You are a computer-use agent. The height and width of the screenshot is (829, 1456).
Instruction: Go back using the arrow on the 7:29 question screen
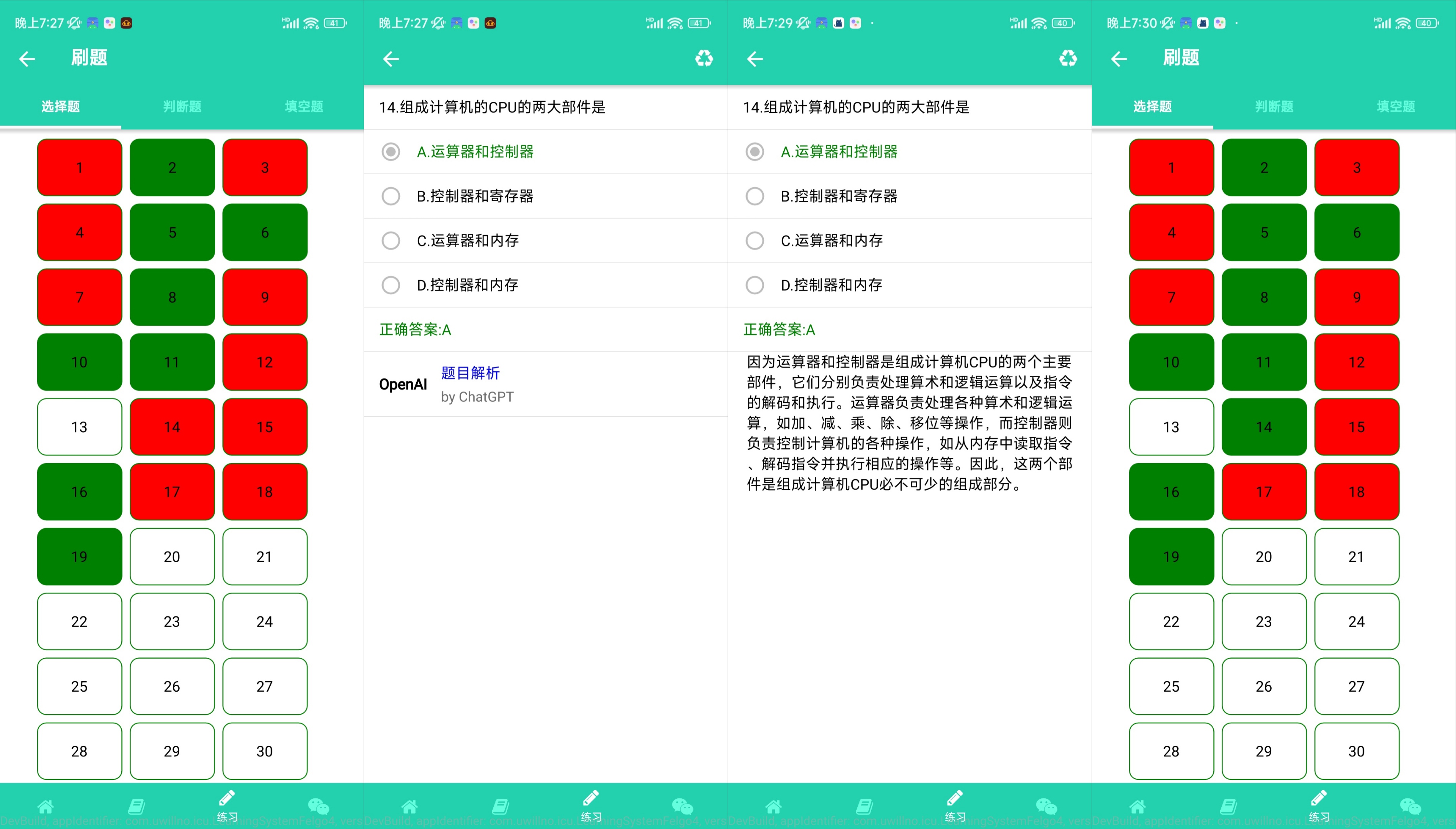755,59
